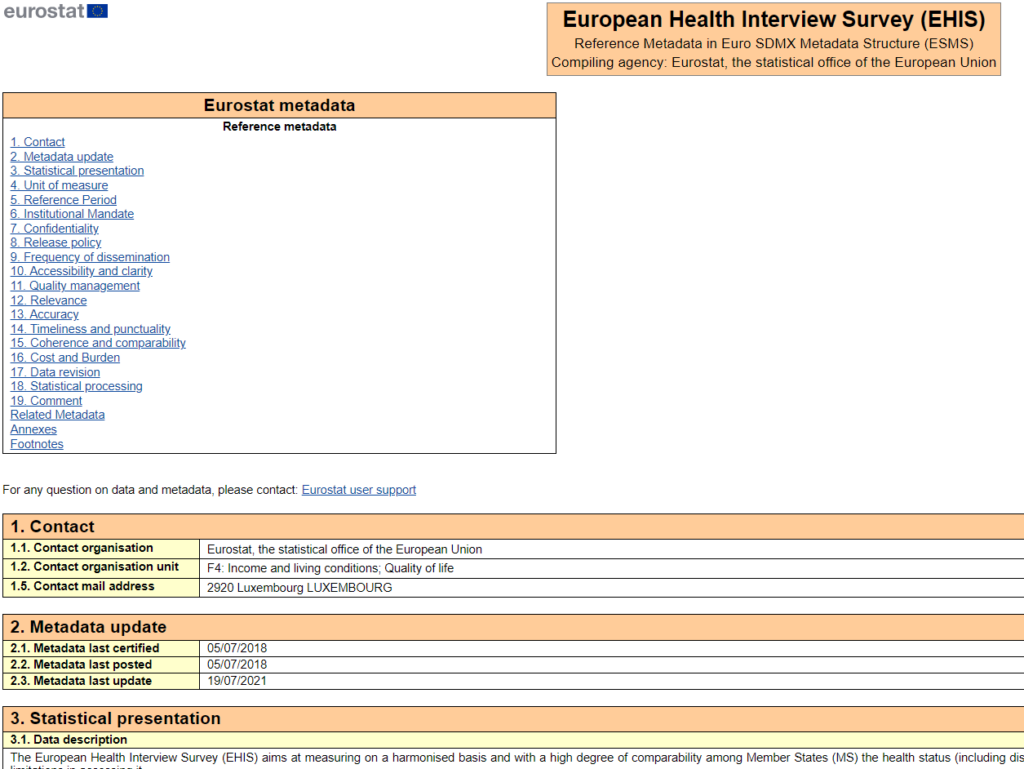Open '18. Statistical processing' link
This screenshot has width=1024, height=769.
pos(76,386)
